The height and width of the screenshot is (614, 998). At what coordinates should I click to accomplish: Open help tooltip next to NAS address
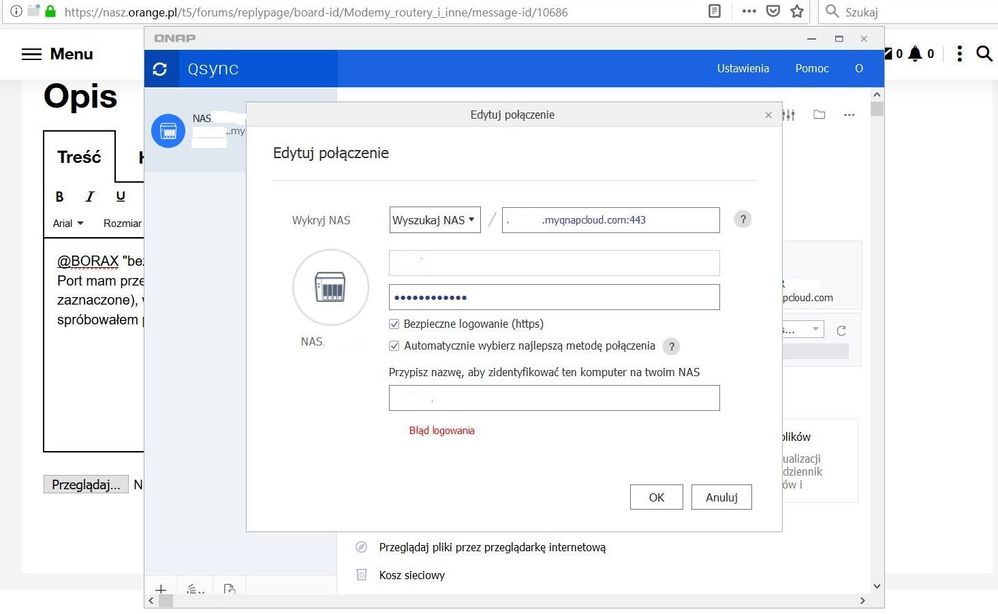[x=742, y=220]
